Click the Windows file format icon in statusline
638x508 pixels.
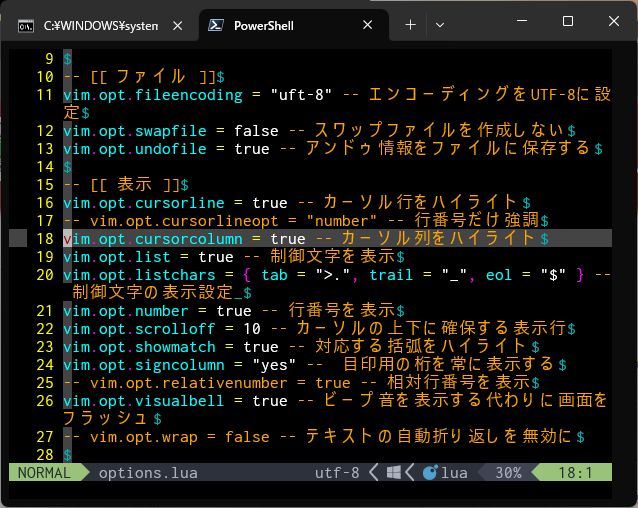pos(393,472)
